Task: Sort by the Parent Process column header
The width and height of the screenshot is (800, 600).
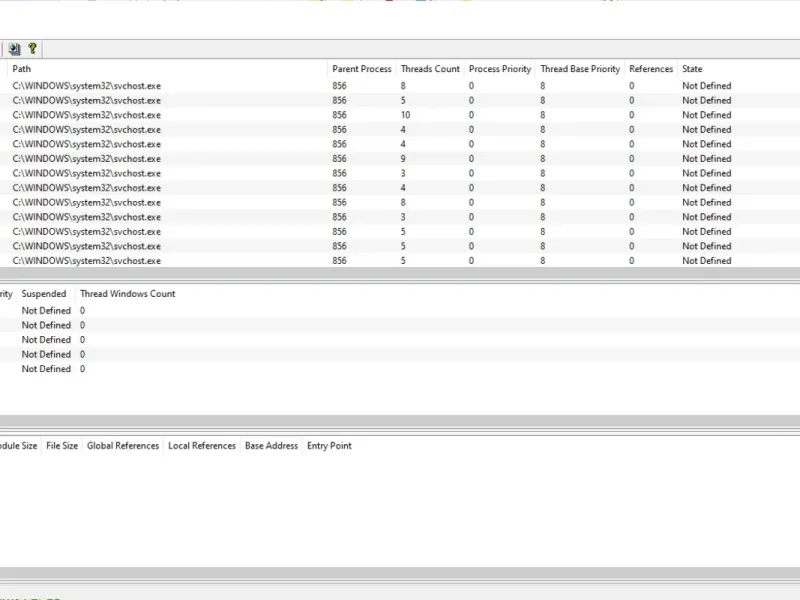Action: tap(362, 69)
